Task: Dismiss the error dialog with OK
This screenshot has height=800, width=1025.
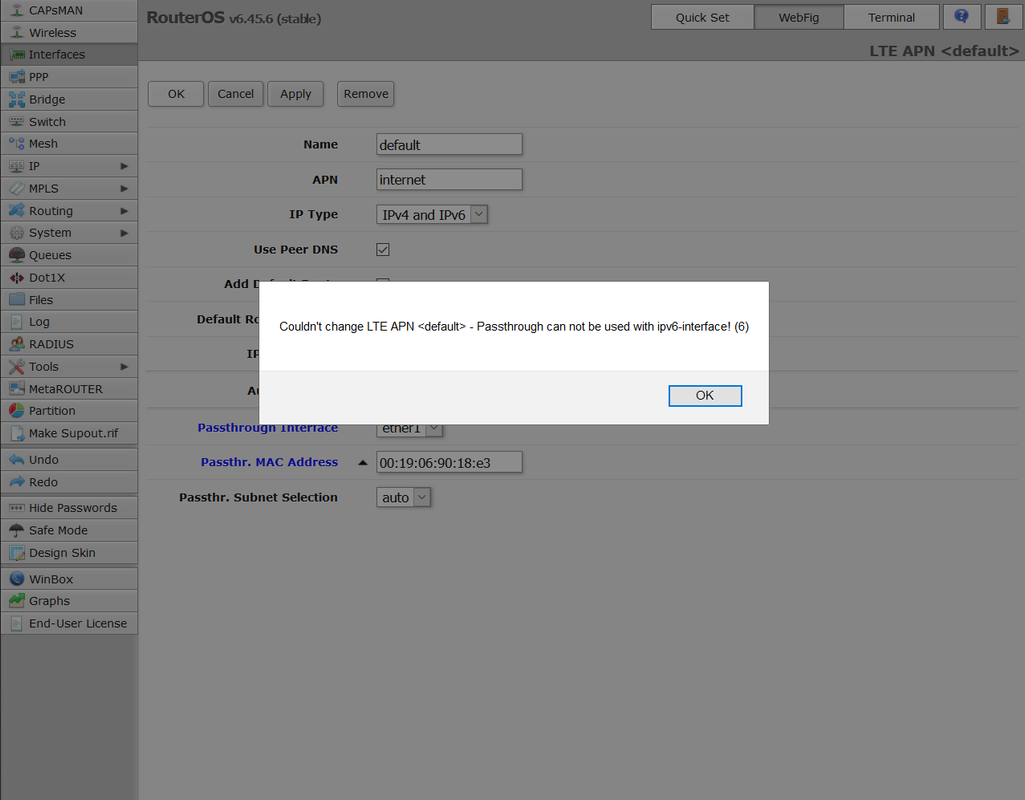Action: [705, 395]
